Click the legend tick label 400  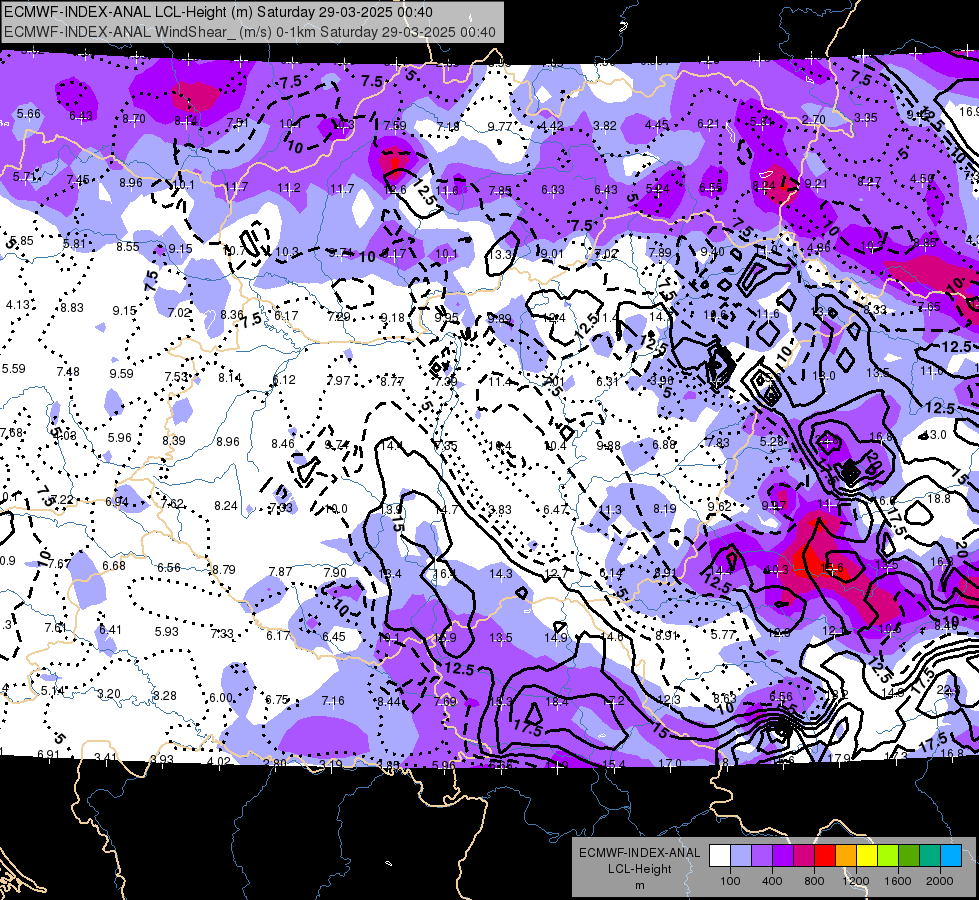click(772, 881)
